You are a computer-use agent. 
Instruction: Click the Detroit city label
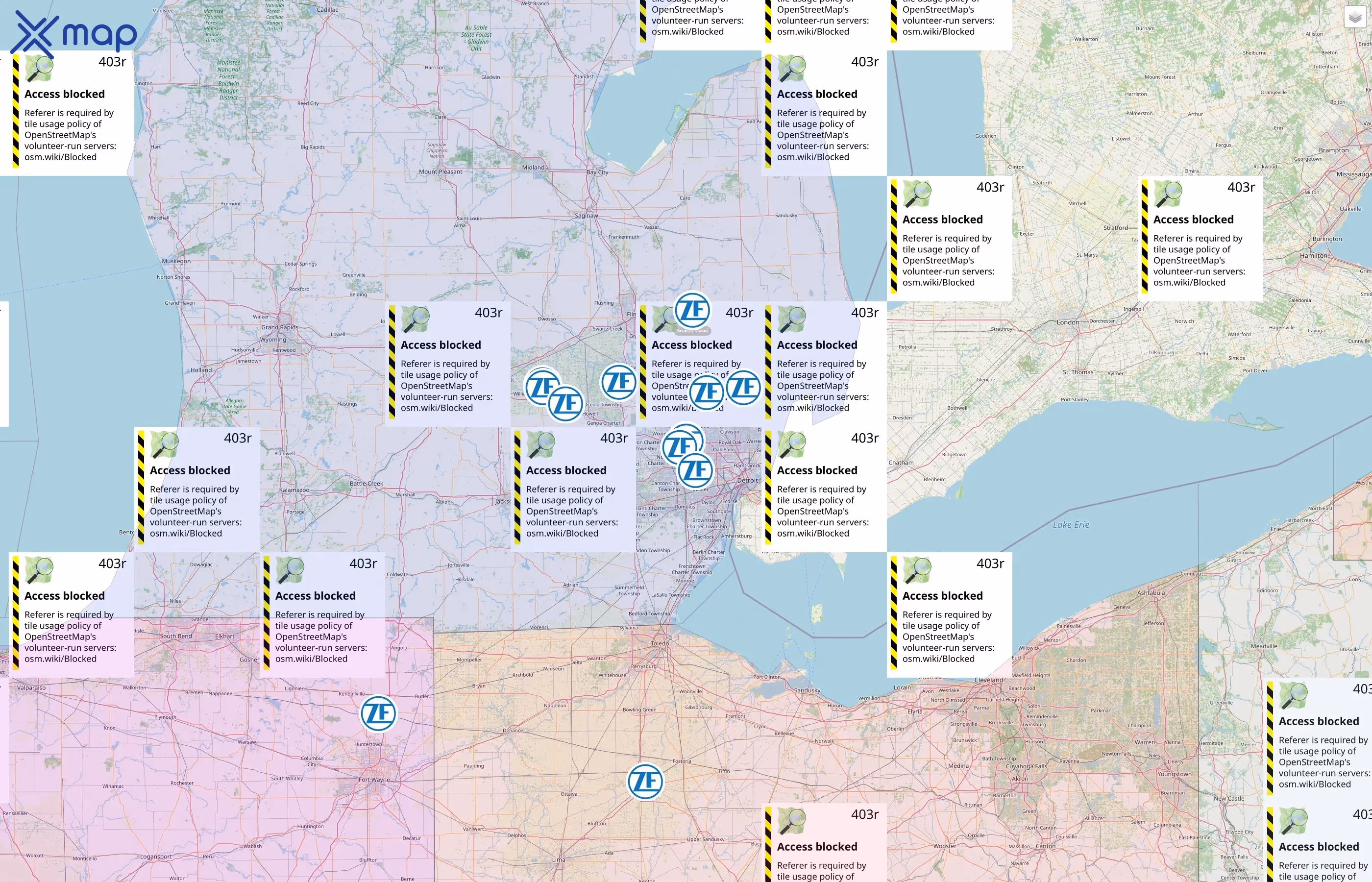[x=747, y=481]
